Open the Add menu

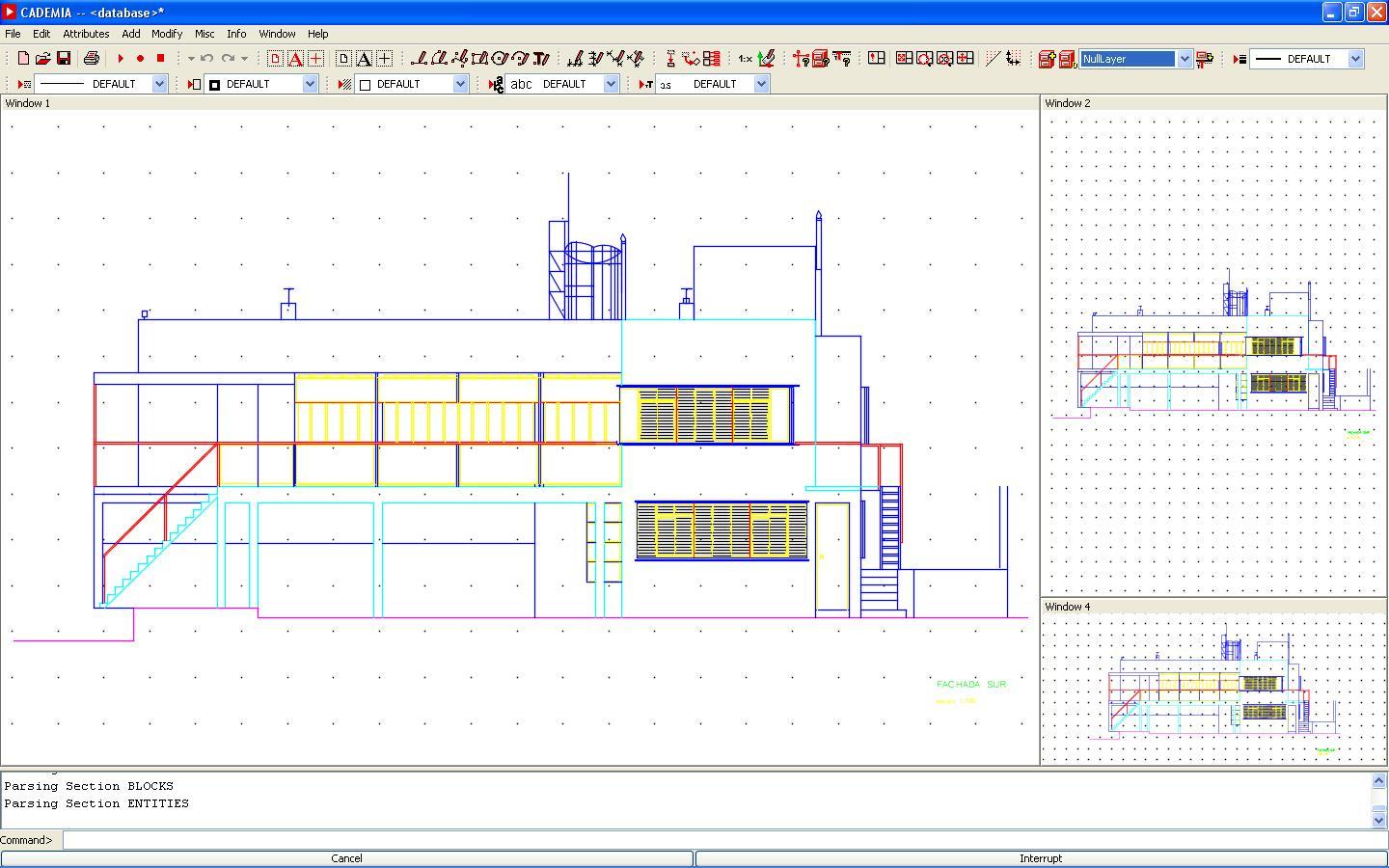[x=131, y=34]
